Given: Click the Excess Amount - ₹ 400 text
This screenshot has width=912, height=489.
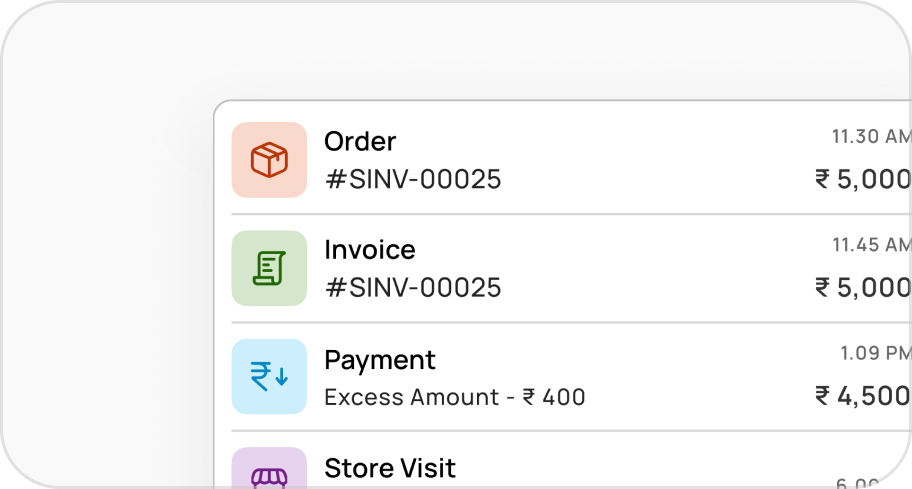Looking at the screenshot, I should [x=455, y=397].
